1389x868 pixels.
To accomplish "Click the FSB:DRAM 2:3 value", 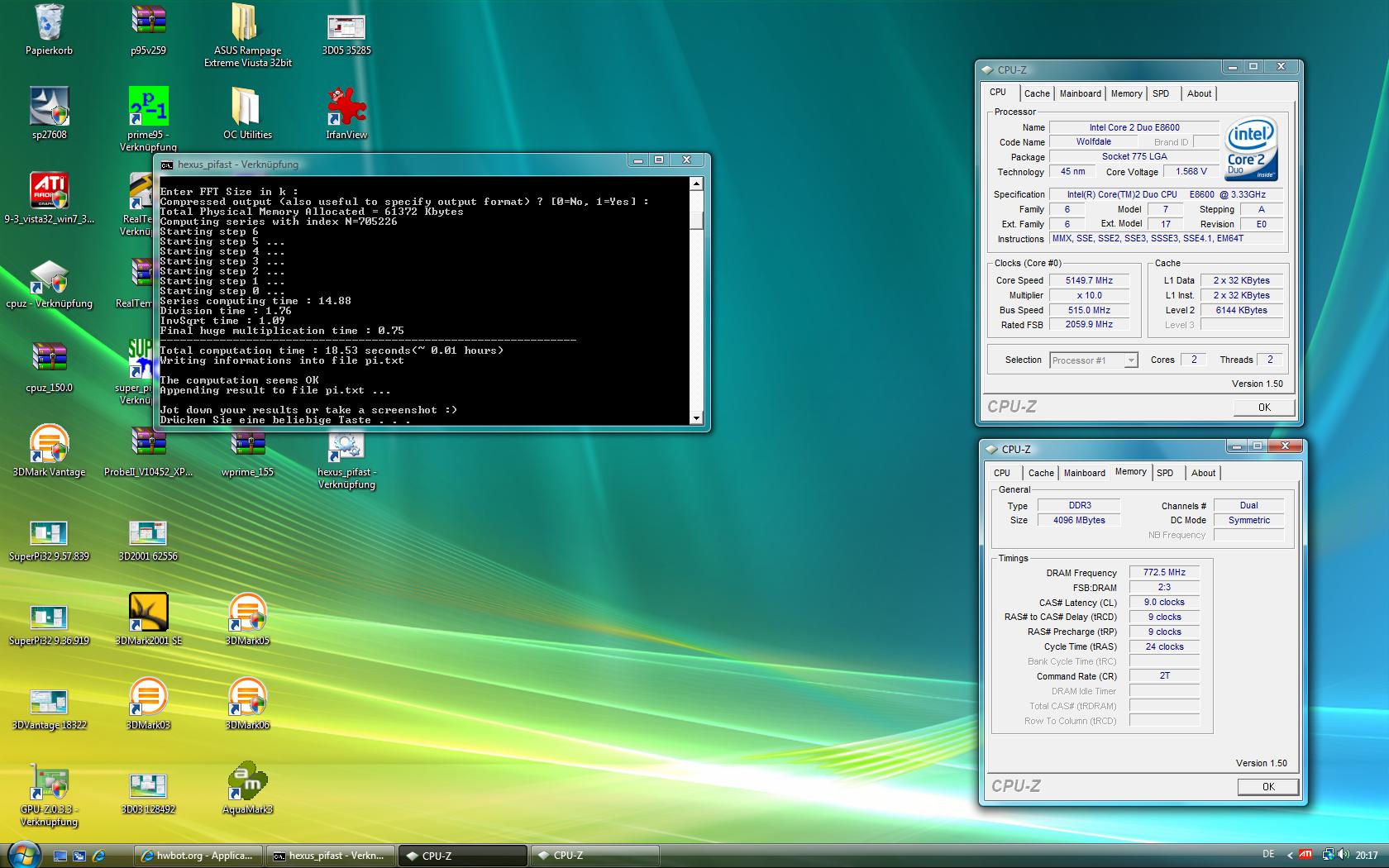I will [x=1164, y=587].
